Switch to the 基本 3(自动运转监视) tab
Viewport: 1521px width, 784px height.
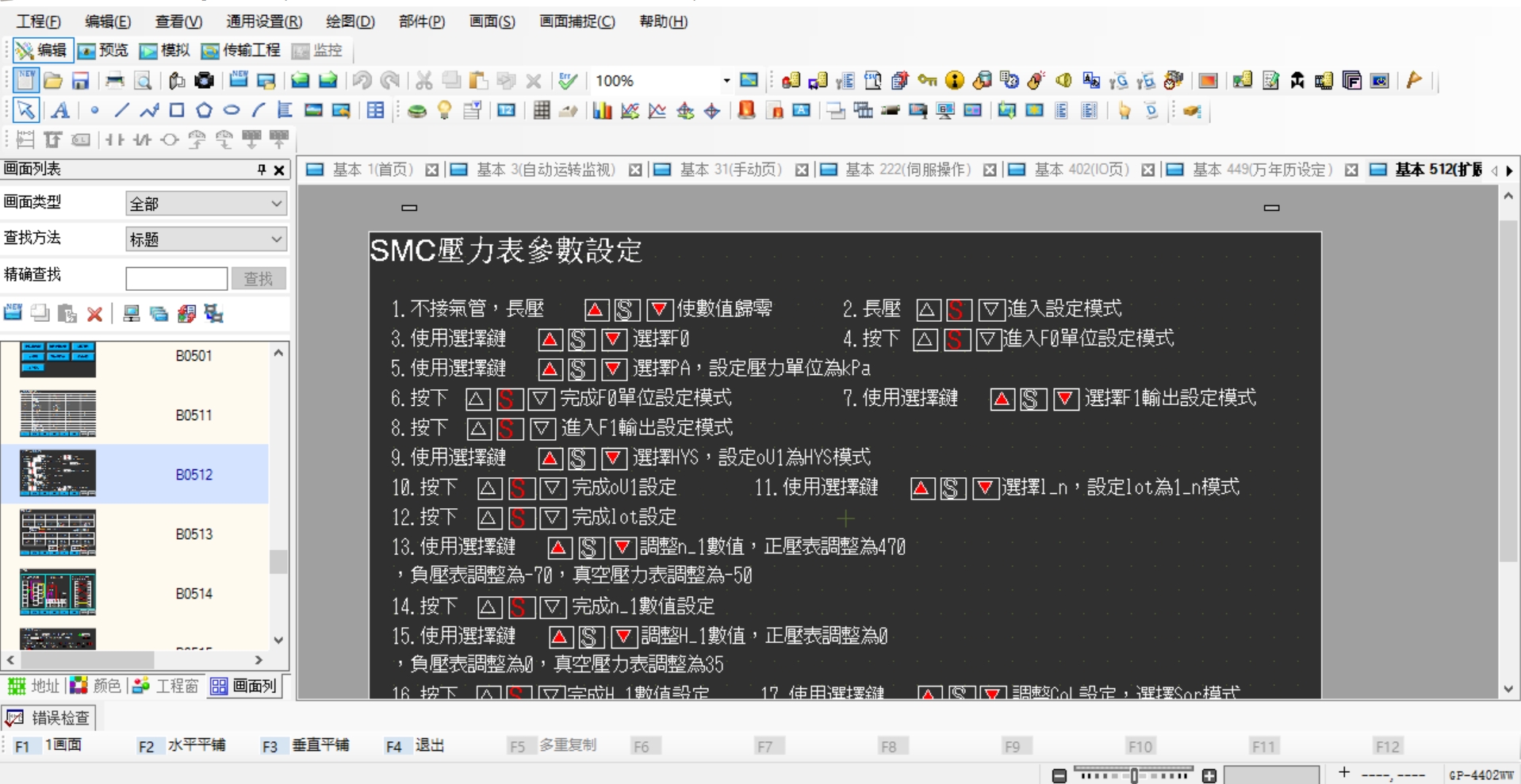click(x=546, y=170)
